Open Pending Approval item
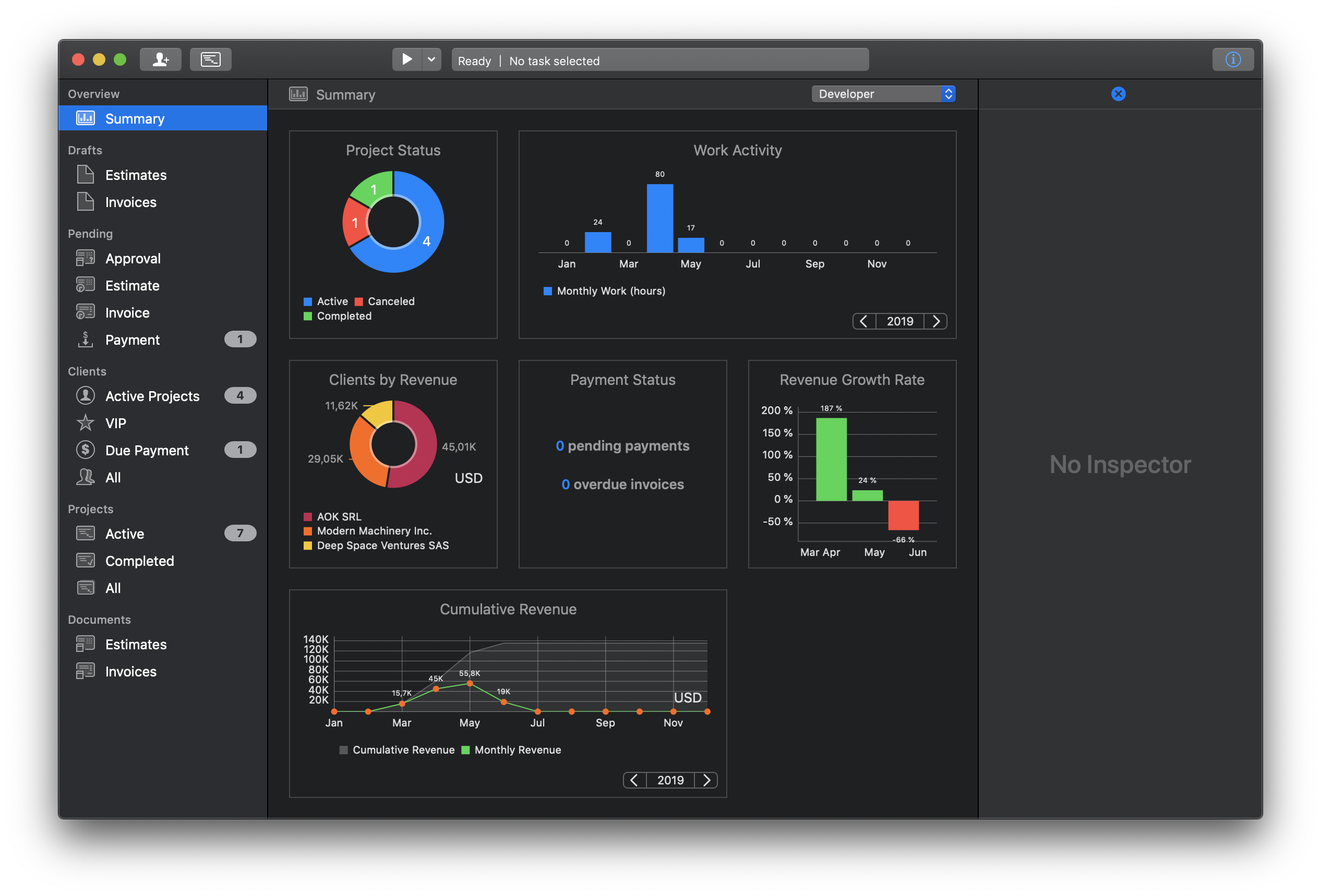This screenshot has height=896, width=1321. 133,259
